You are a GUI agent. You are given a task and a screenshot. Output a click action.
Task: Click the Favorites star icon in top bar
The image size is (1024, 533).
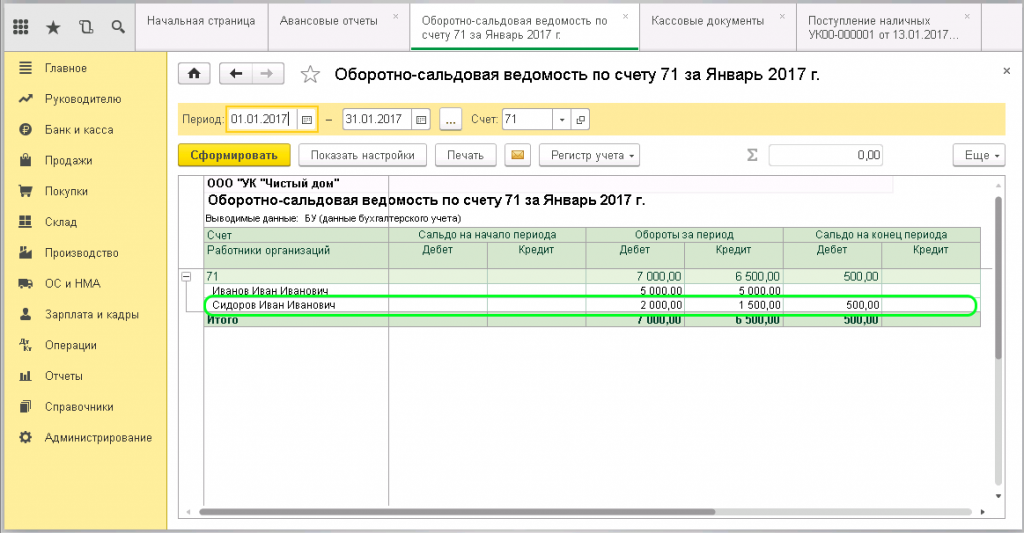pos(53,26)
